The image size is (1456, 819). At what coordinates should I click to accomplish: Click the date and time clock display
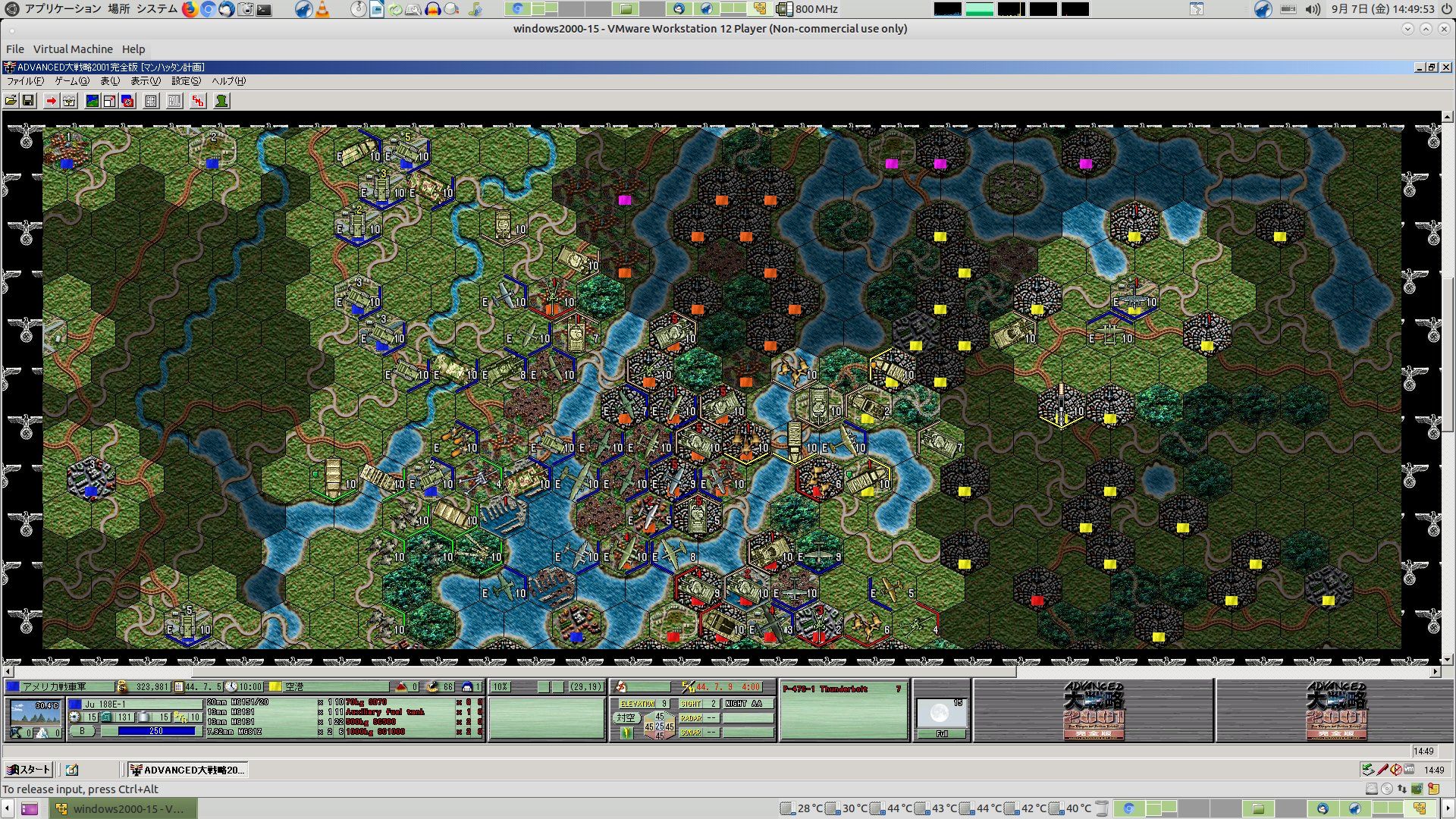coord(1383,9)
